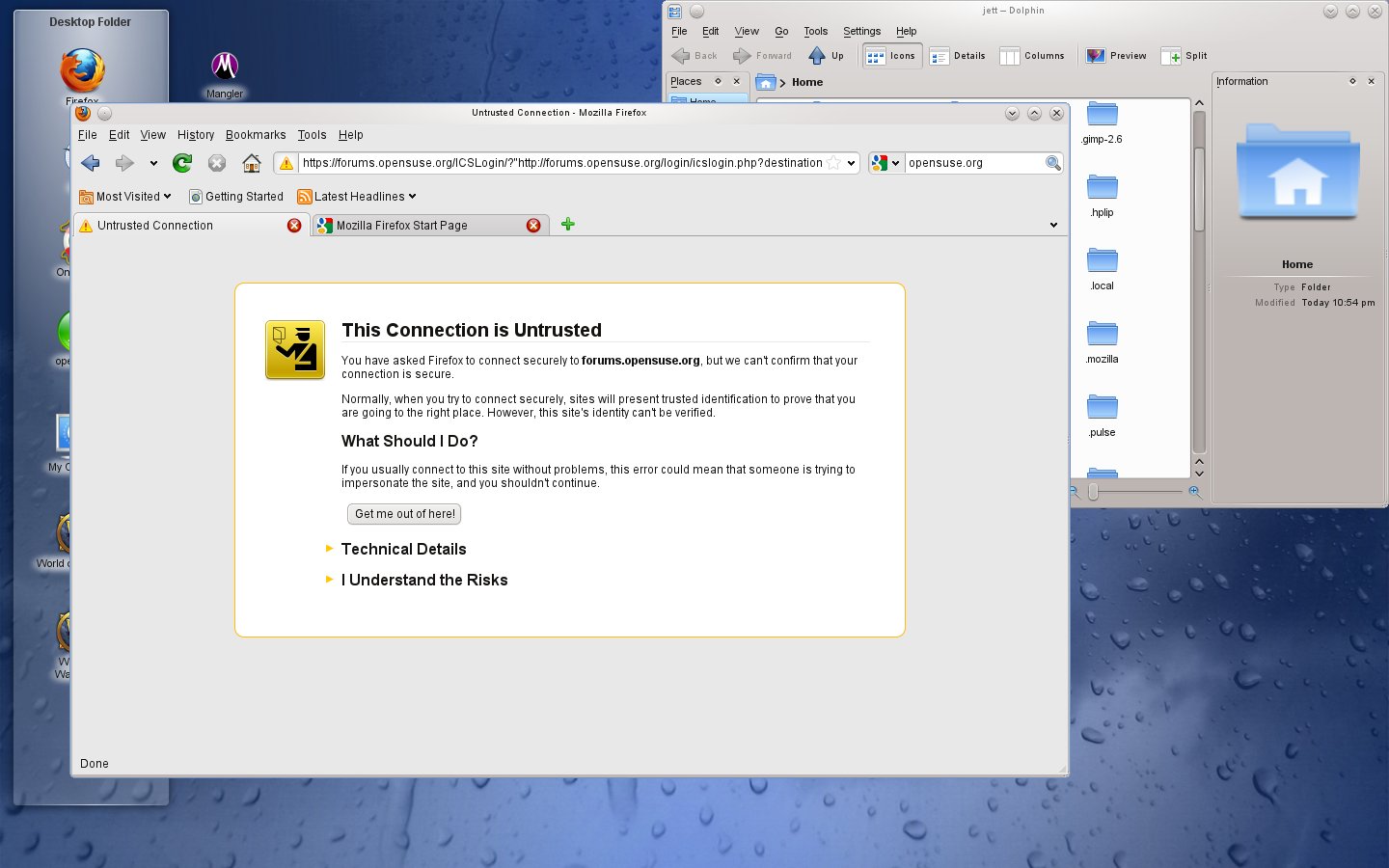Select the .gimp-2.6 folder in Dolphin
The width and height of the screenshot is (1389, 868).
point(1102,123)
